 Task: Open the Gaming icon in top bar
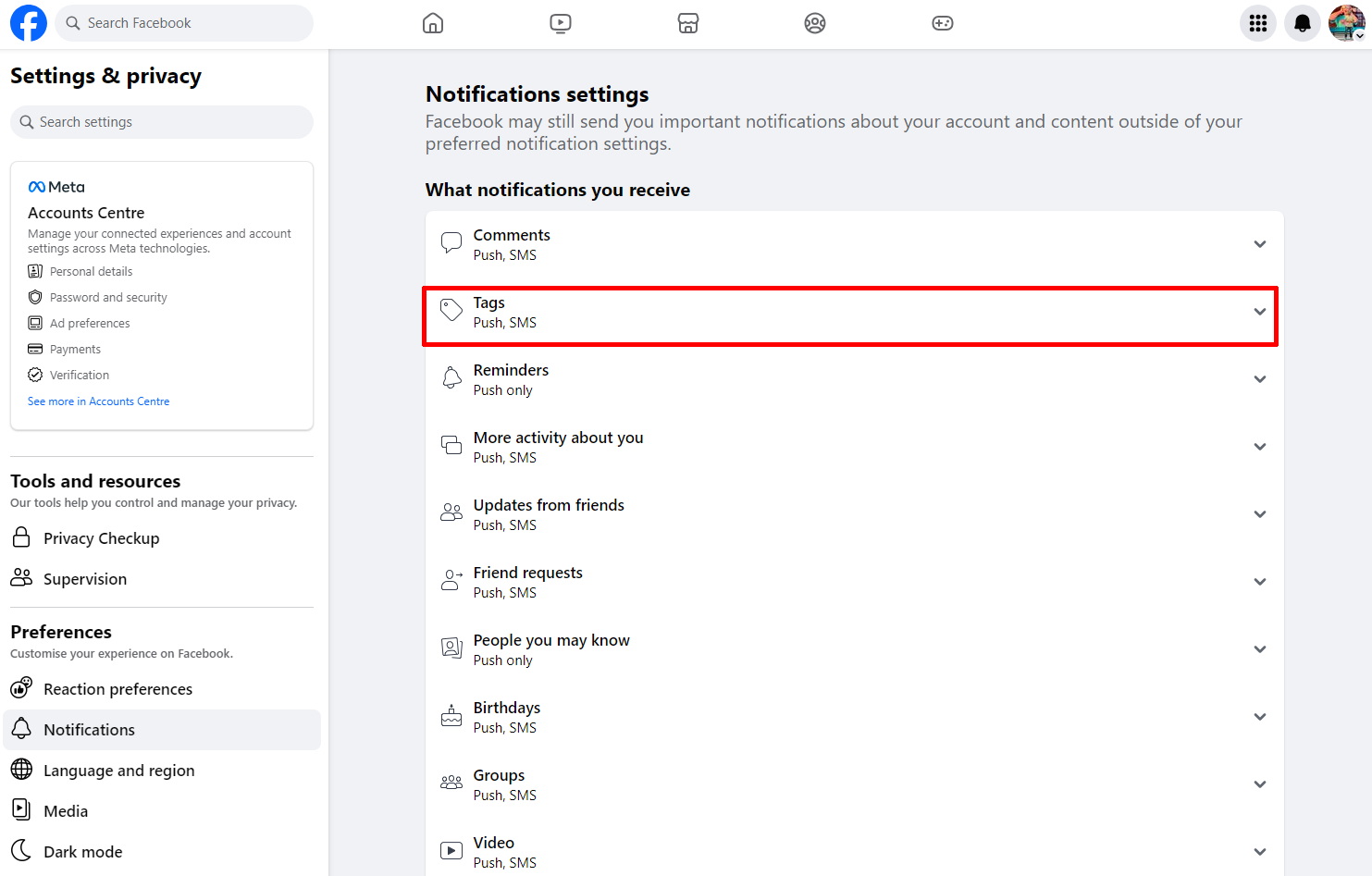[x=942, y=23]
